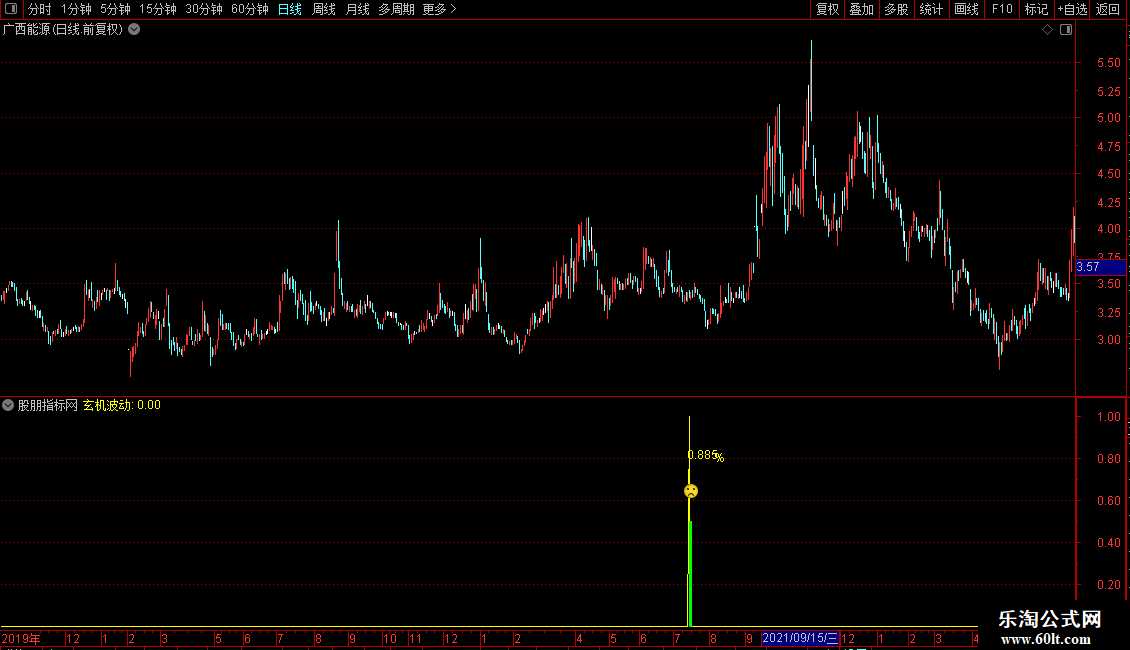Click the 0.885 value label on spike
This screenshot has width=1130, height=650.
[x=703, y=455]
